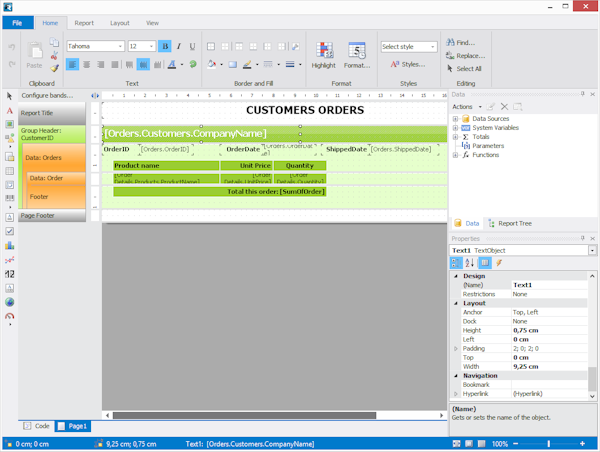Show the events lightning icon in Properties
This screenshot has width=600, height=452.
(x=499, y=263)
